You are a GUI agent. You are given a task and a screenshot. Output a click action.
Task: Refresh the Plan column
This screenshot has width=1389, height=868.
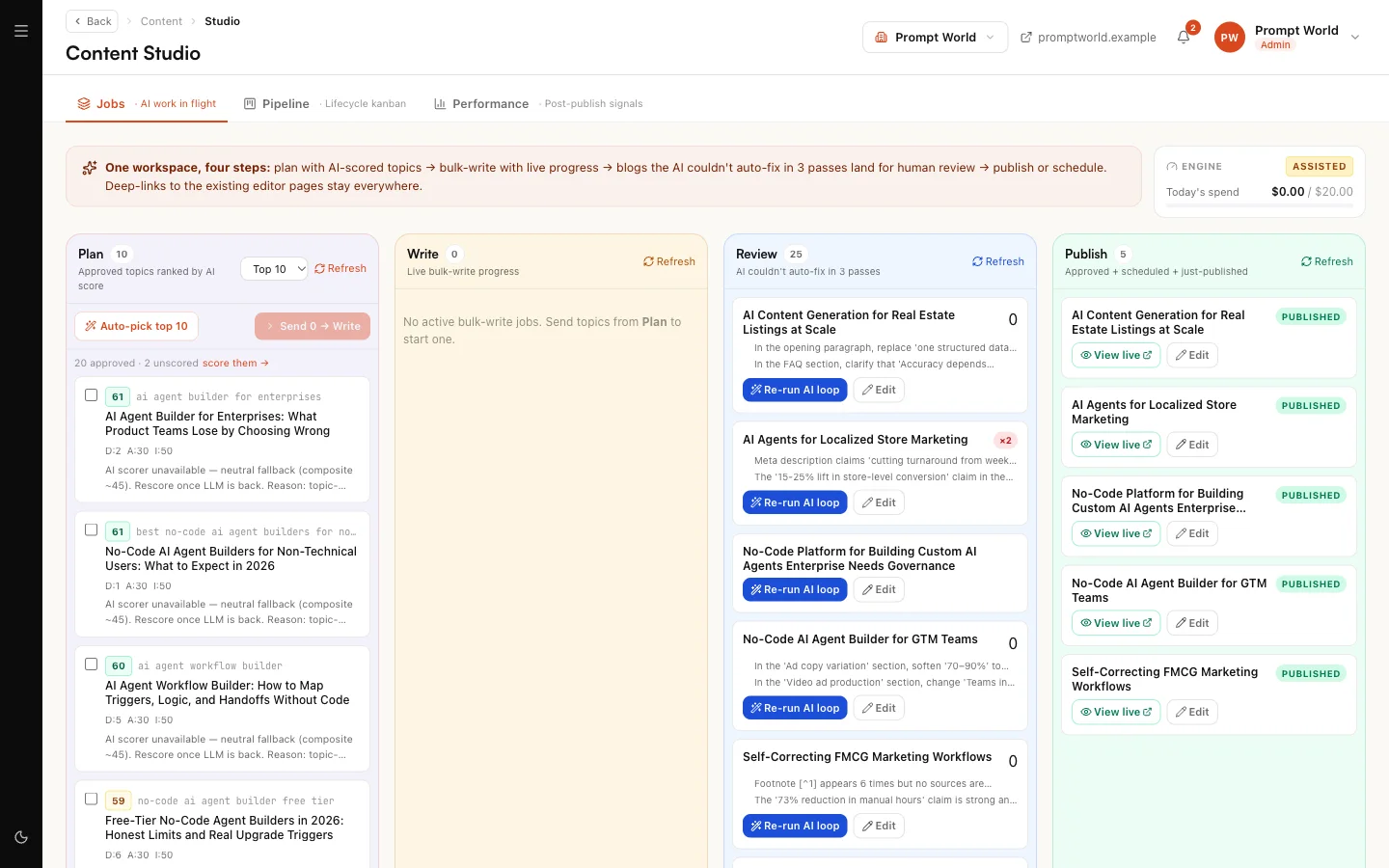pyautogui.click(x=340, y=268)
